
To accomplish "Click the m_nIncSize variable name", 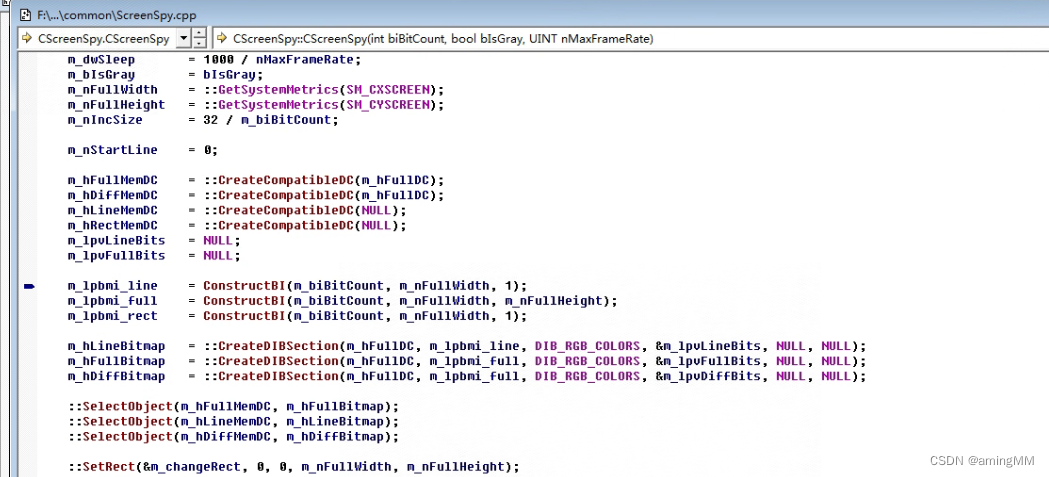I will tap(105, 120).
